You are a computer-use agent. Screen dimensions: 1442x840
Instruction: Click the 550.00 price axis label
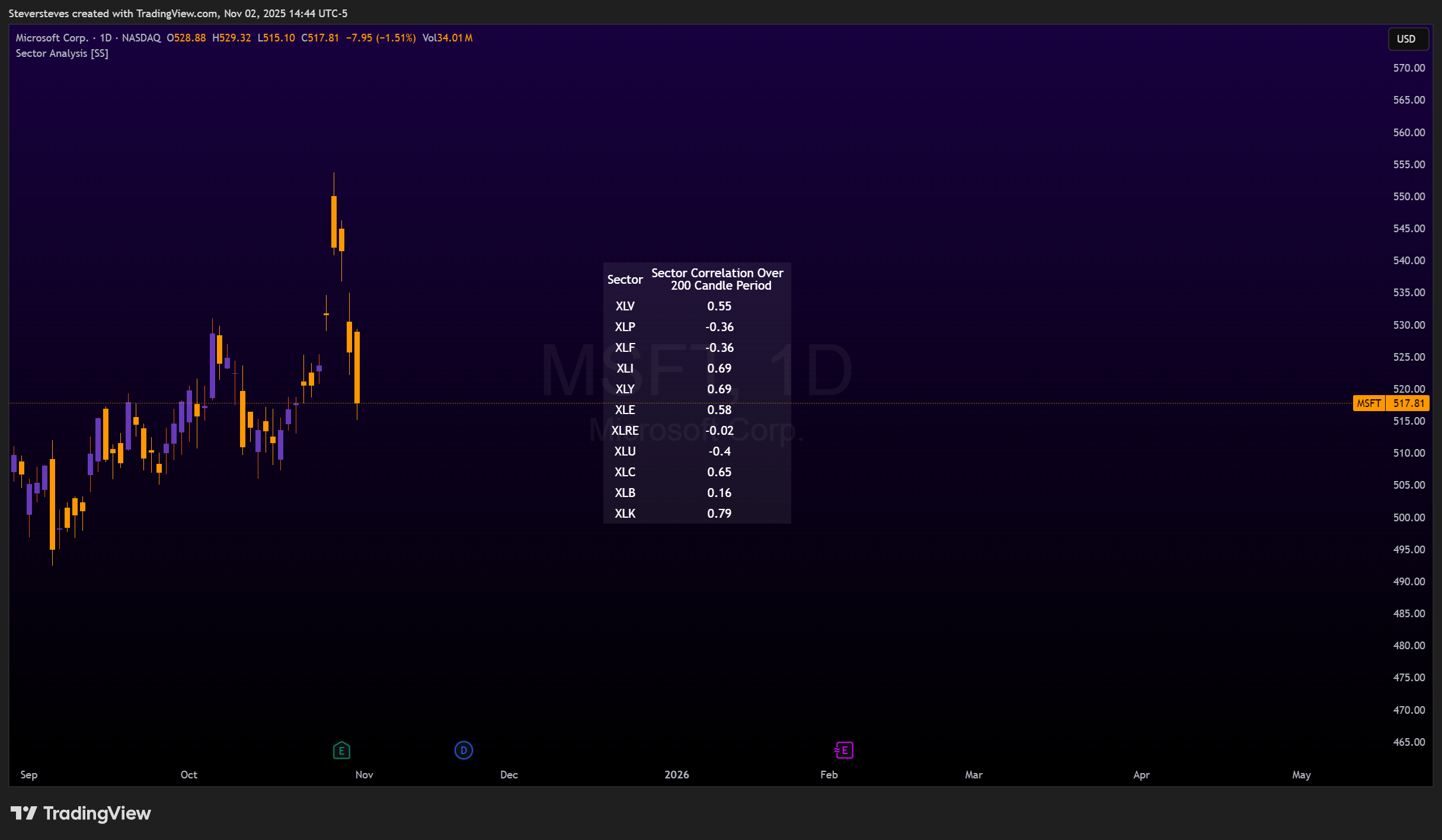click(x=1409, y=197)
